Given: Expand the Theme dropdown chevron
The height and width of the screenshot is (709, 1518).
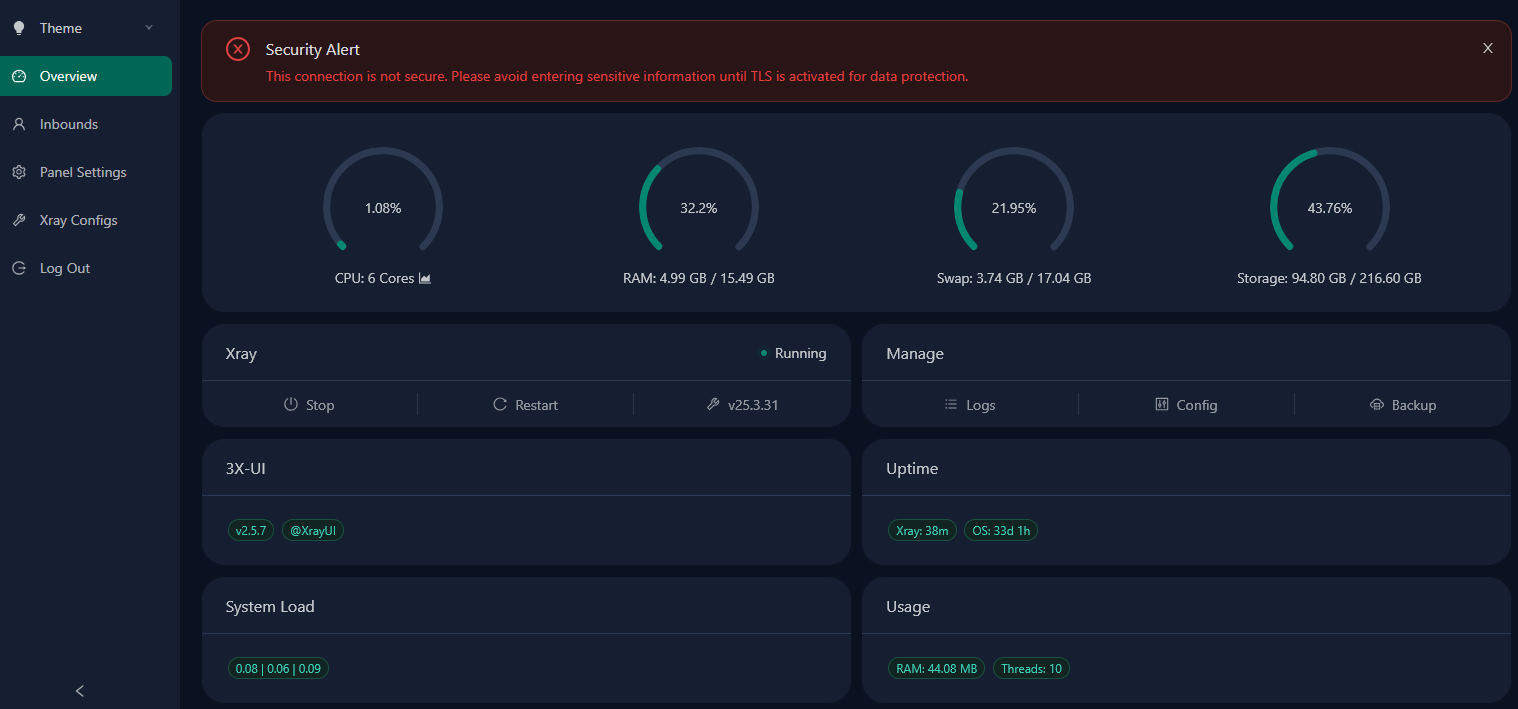Looking at the screenshot, I should click(149, 27).
